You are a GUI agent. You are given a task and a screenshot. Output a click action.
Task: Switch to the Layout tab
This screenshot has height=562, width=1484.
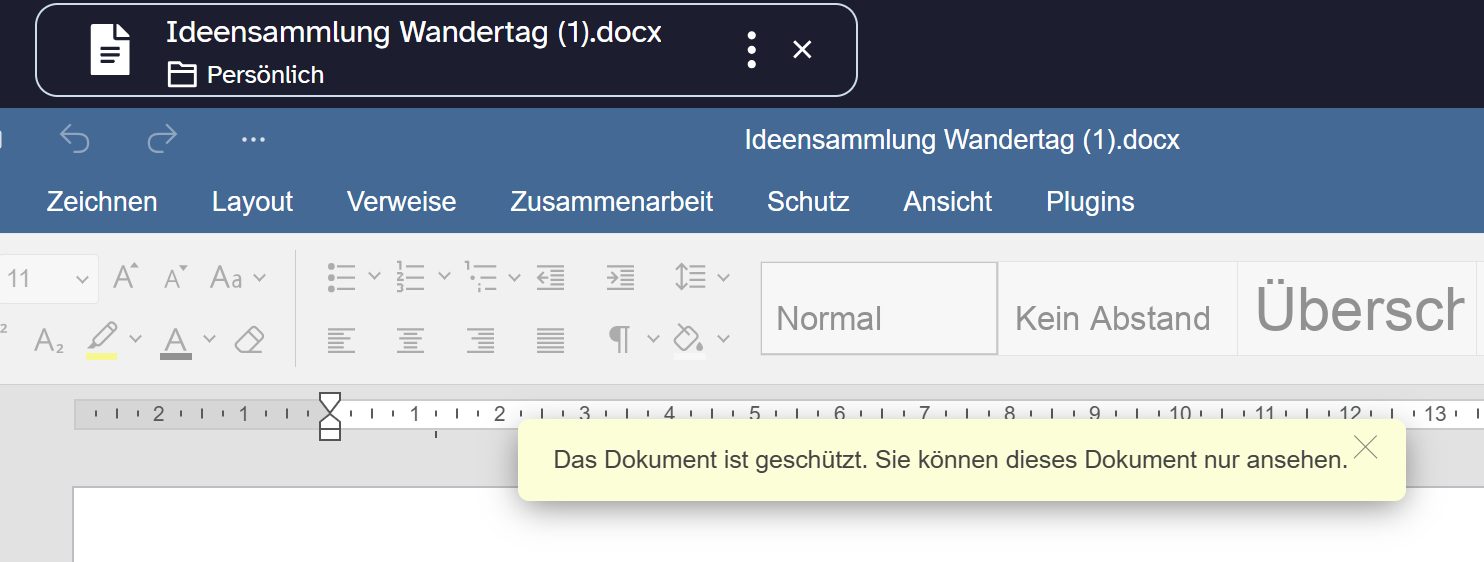point(252,201)
